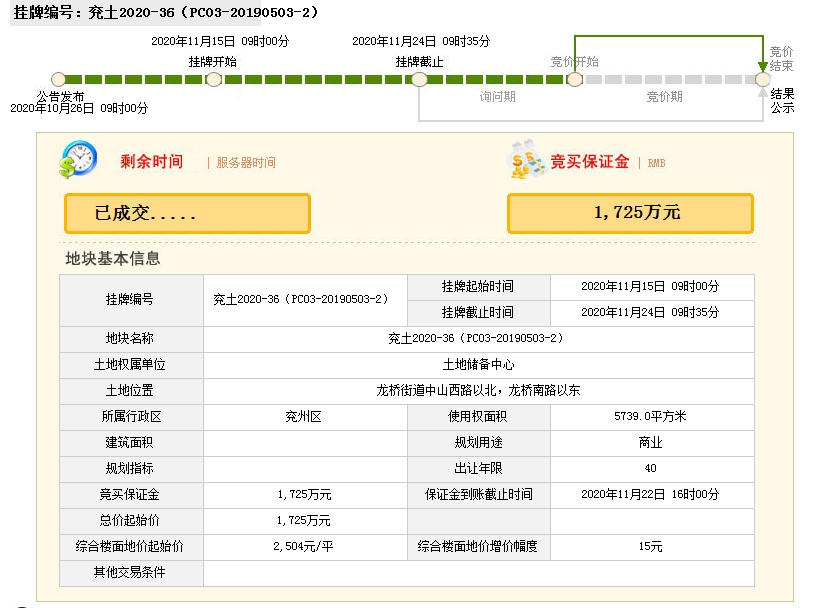
Task: Select the 竞价开始 timeline node
Action: pos(575,78)
